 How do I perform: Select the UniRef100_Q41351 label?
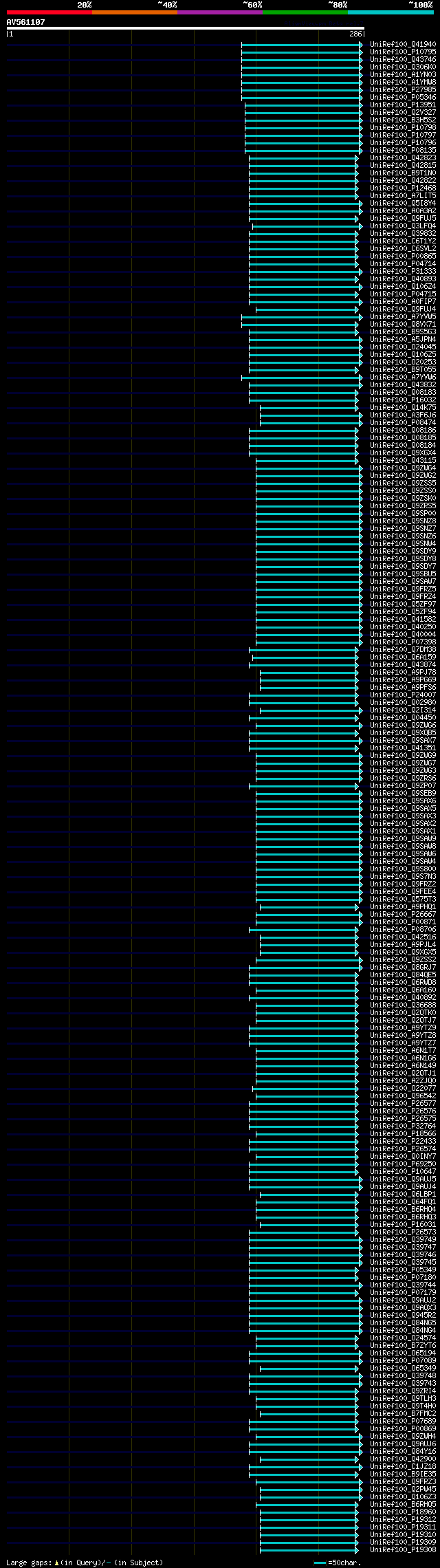[403, 748]
